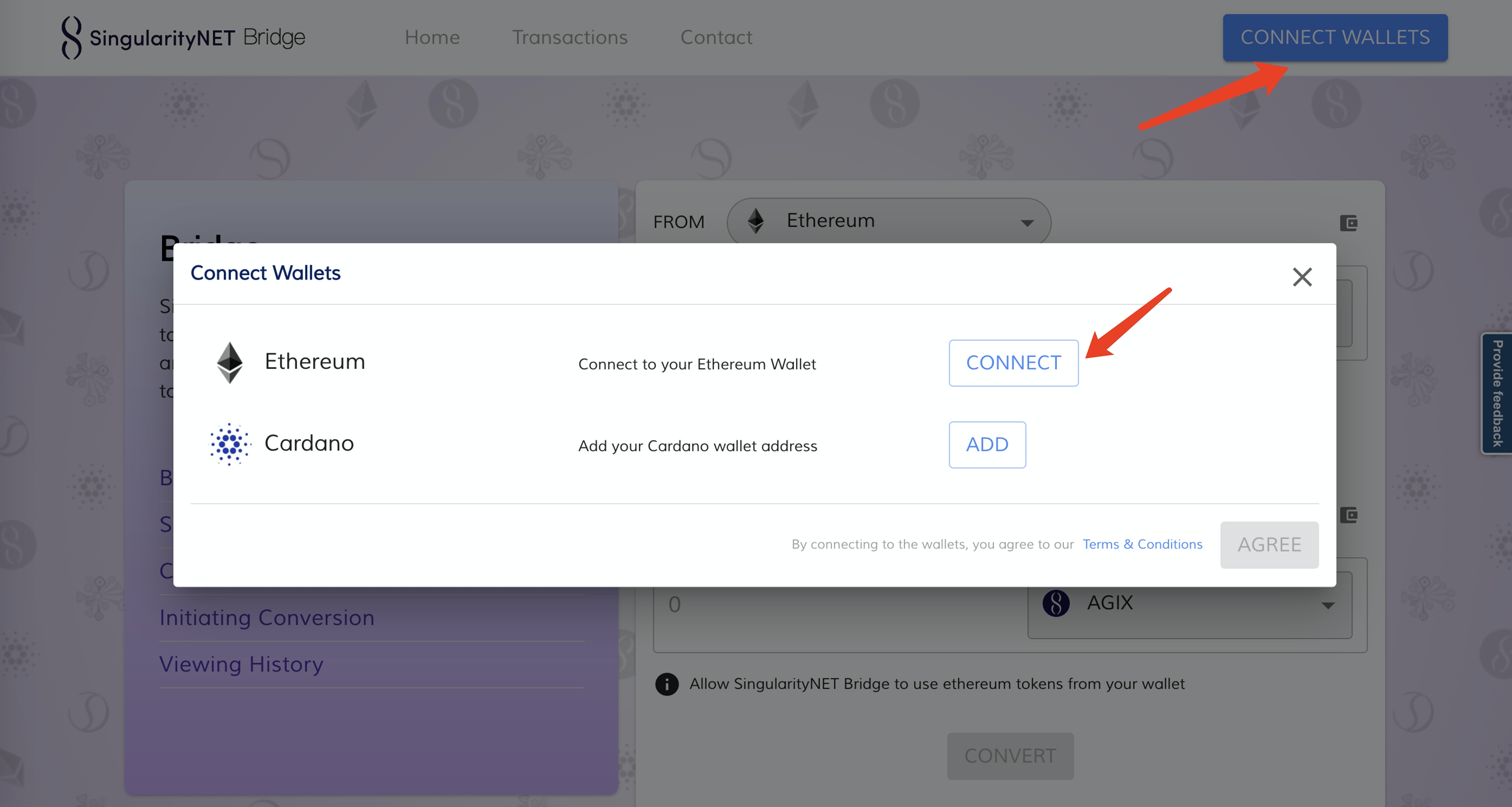Click the lower wallet icon on right
1512x807 pixels.
[x=1348, y=516]
